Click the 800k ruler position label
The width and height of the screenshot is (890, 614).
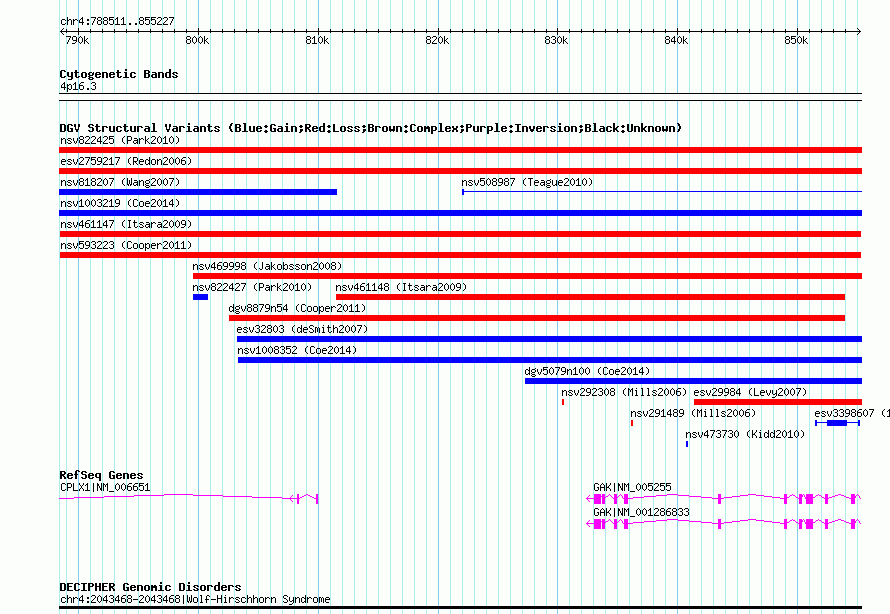pyautogui.click(x=198, y=40)
